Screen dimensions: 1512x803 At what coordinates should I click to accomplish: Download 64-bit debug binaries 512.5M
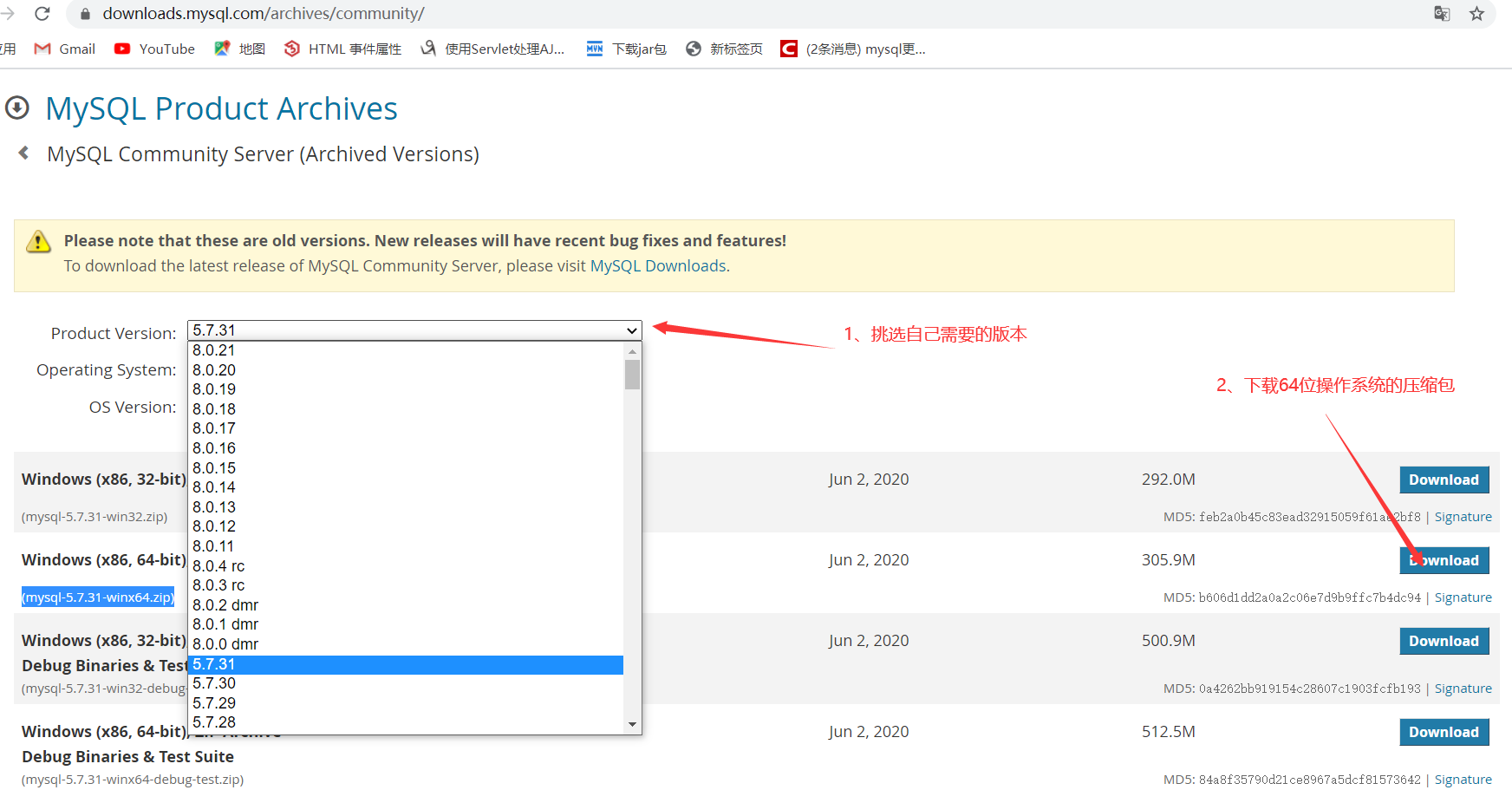pyautogui.click(x=1444, y=732)
